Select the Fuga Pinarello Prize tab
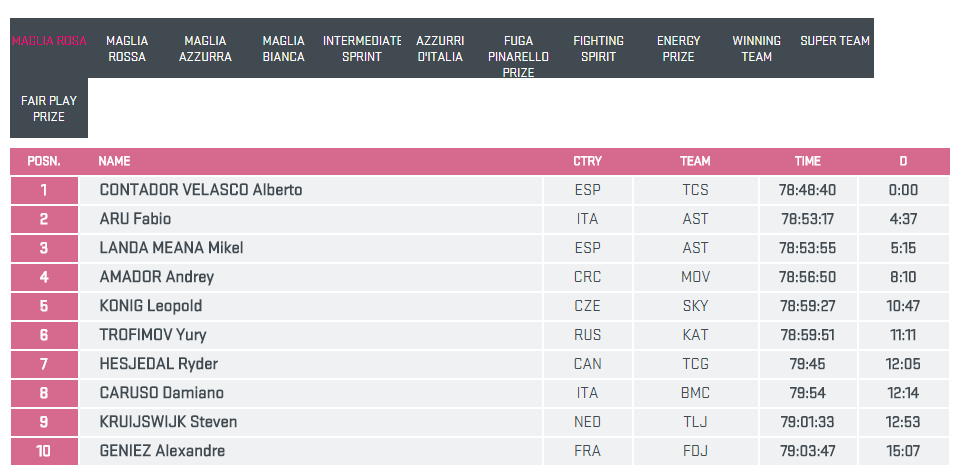Viewport: 957px width, 474px height. tap(518, 57)
